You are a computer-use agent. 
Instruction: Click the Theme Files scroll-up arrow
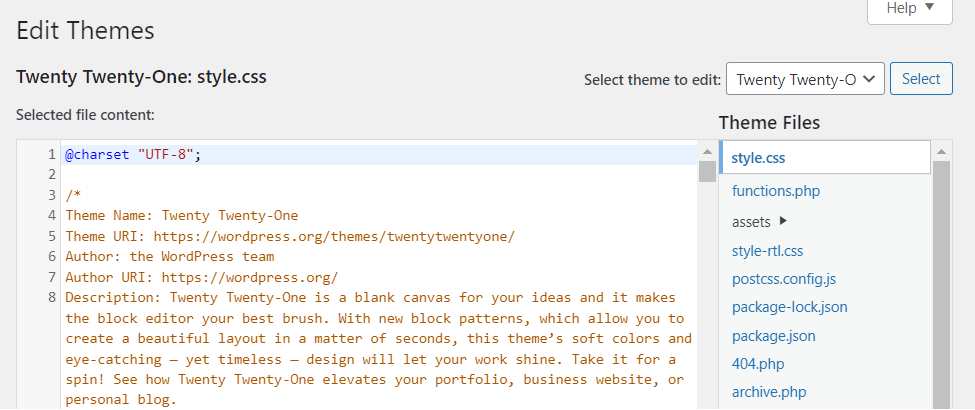941,151
